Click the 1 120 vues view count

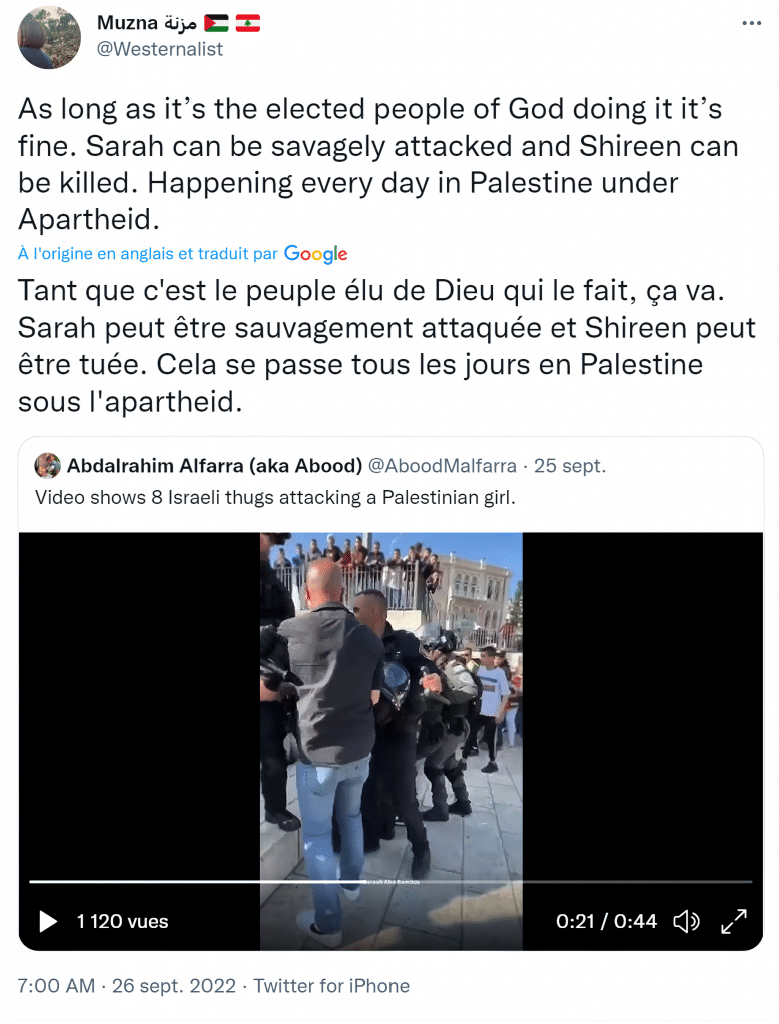[122, 921]
